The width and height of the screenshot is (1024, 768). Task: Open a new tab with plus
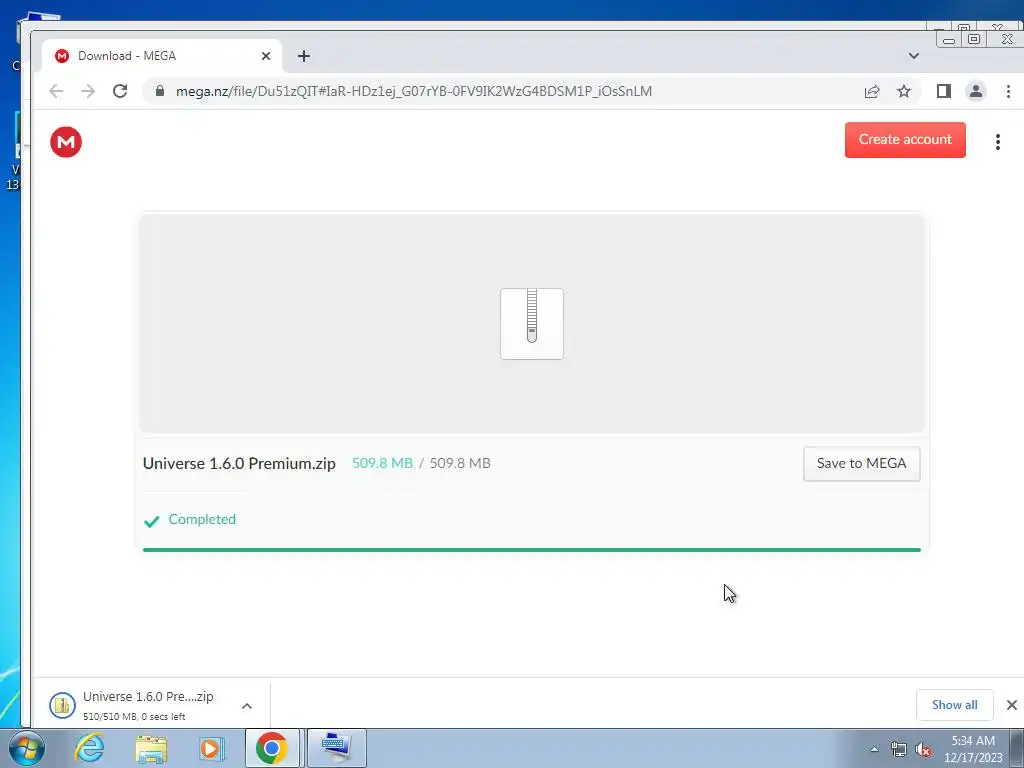tap(304, 56)
